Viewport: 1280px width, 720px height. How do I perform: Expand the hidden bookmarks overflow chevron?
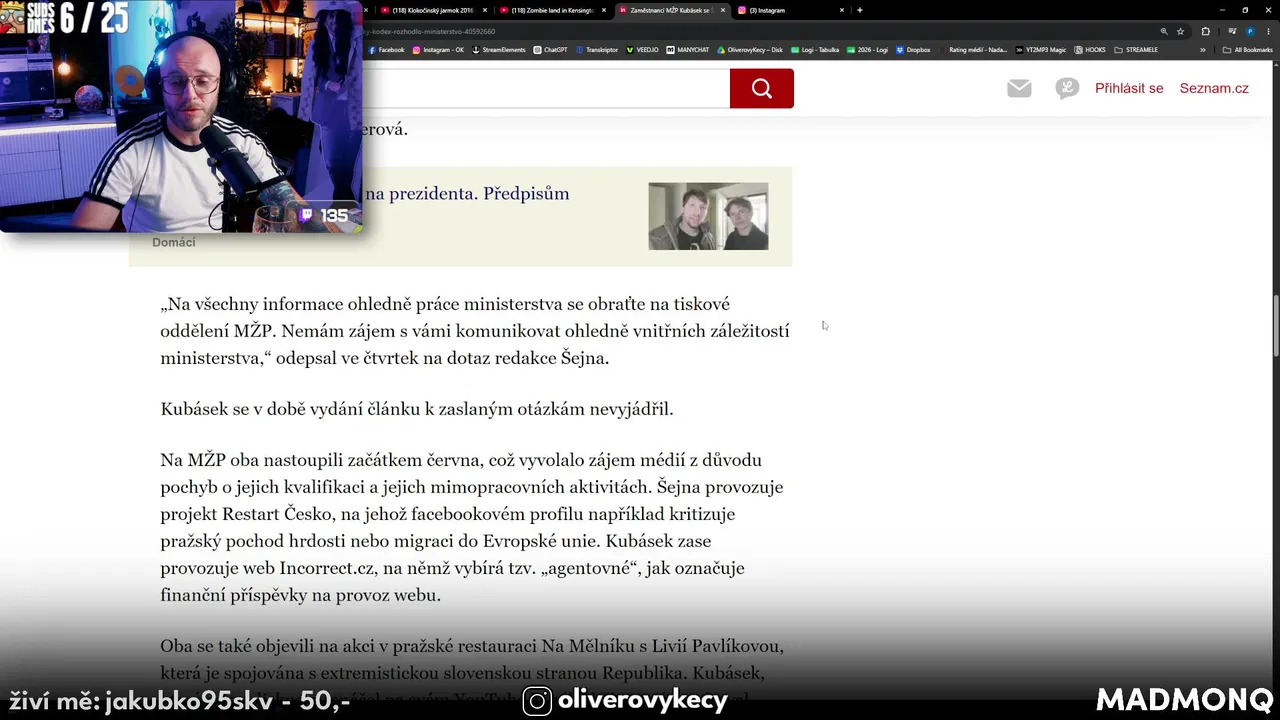click(x=1203, y=49)
